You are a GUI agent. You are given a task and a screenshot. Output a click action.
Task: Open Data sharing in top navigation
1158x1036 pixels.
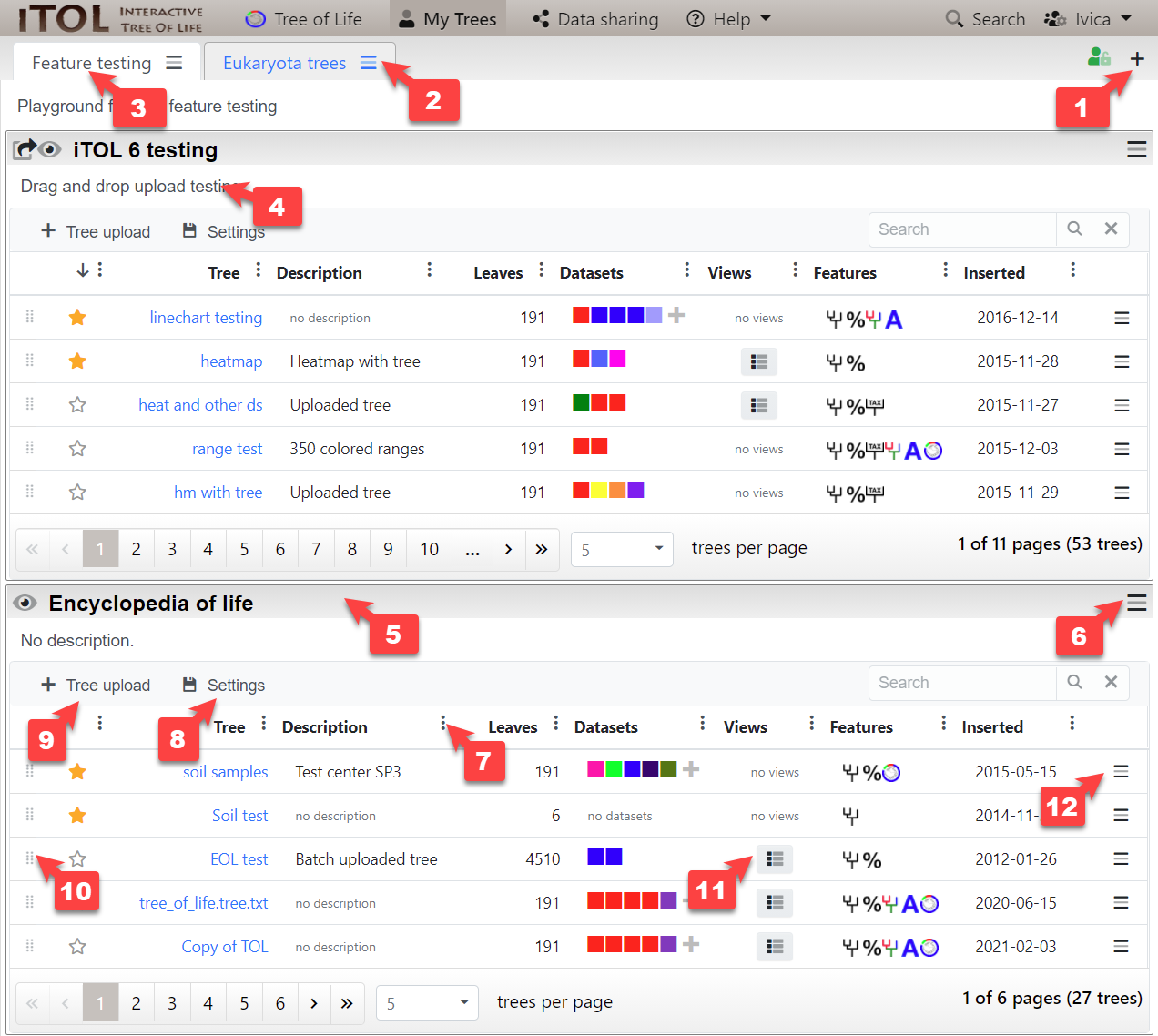pyautogui.click(x=595, y=19)
